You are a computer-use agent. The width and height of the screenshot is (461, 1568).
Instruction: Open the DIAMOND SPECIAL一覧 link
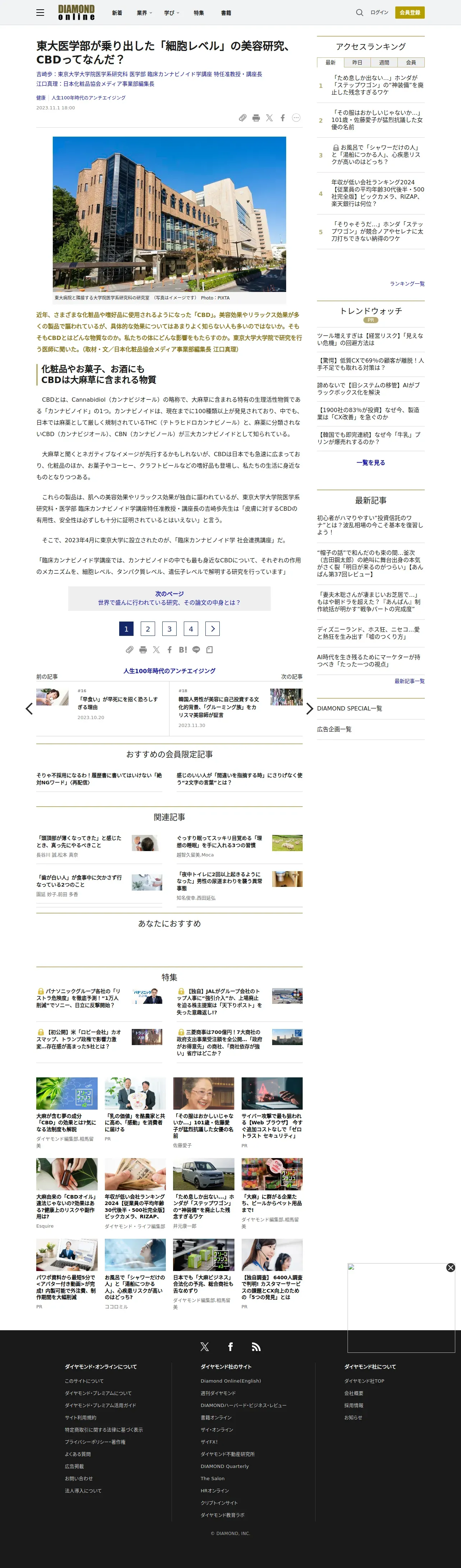350,709
